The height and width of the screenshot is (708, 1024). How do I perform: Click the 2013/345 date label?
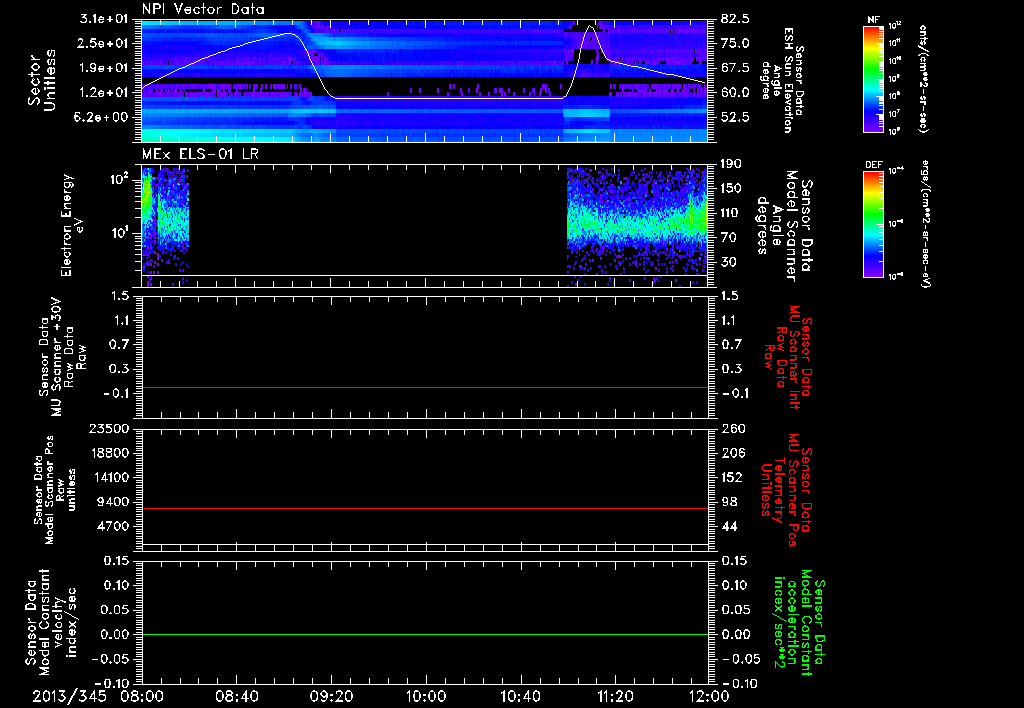69,696
